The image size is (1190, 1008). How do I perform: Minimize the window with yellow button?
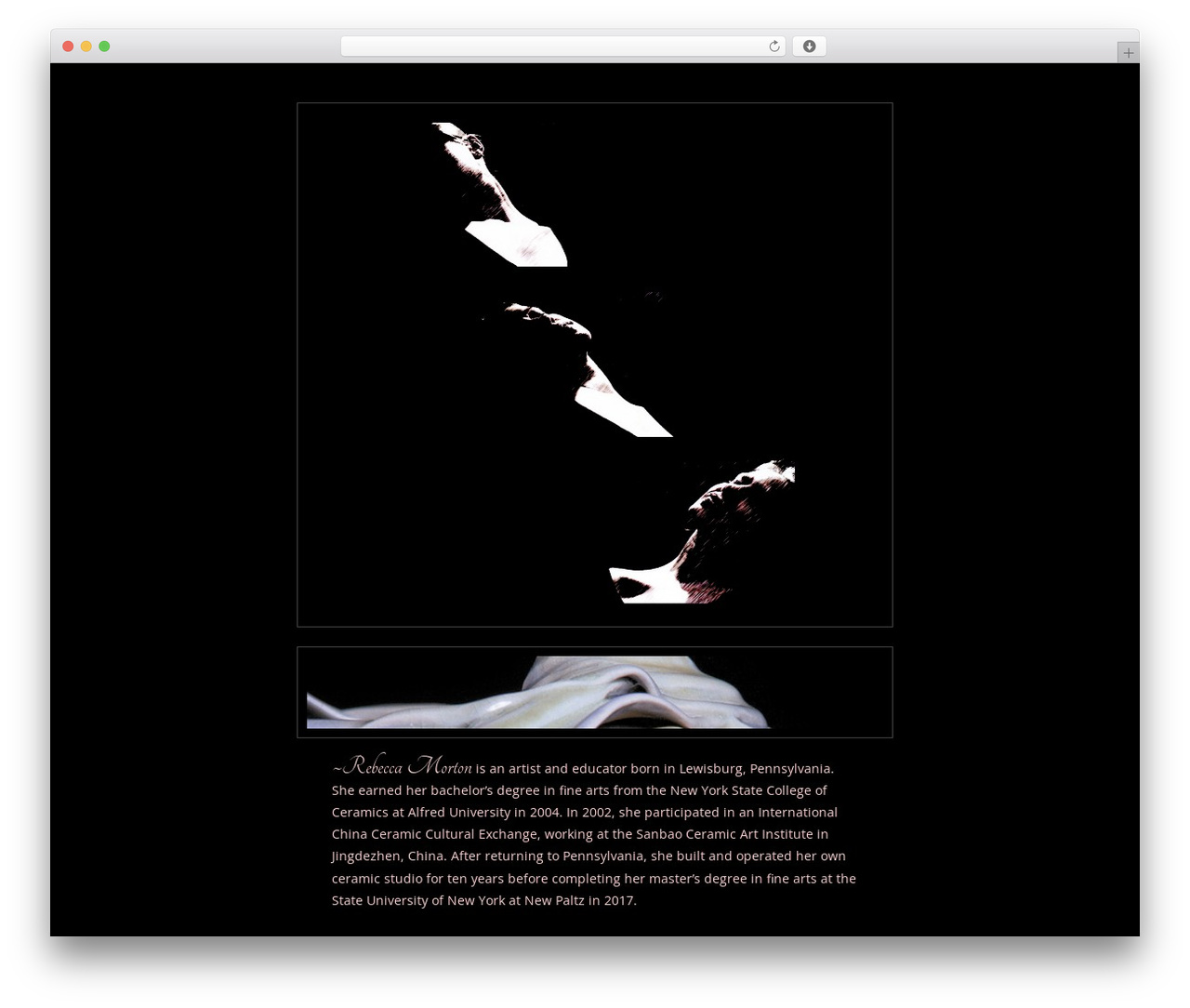[86, 46]
